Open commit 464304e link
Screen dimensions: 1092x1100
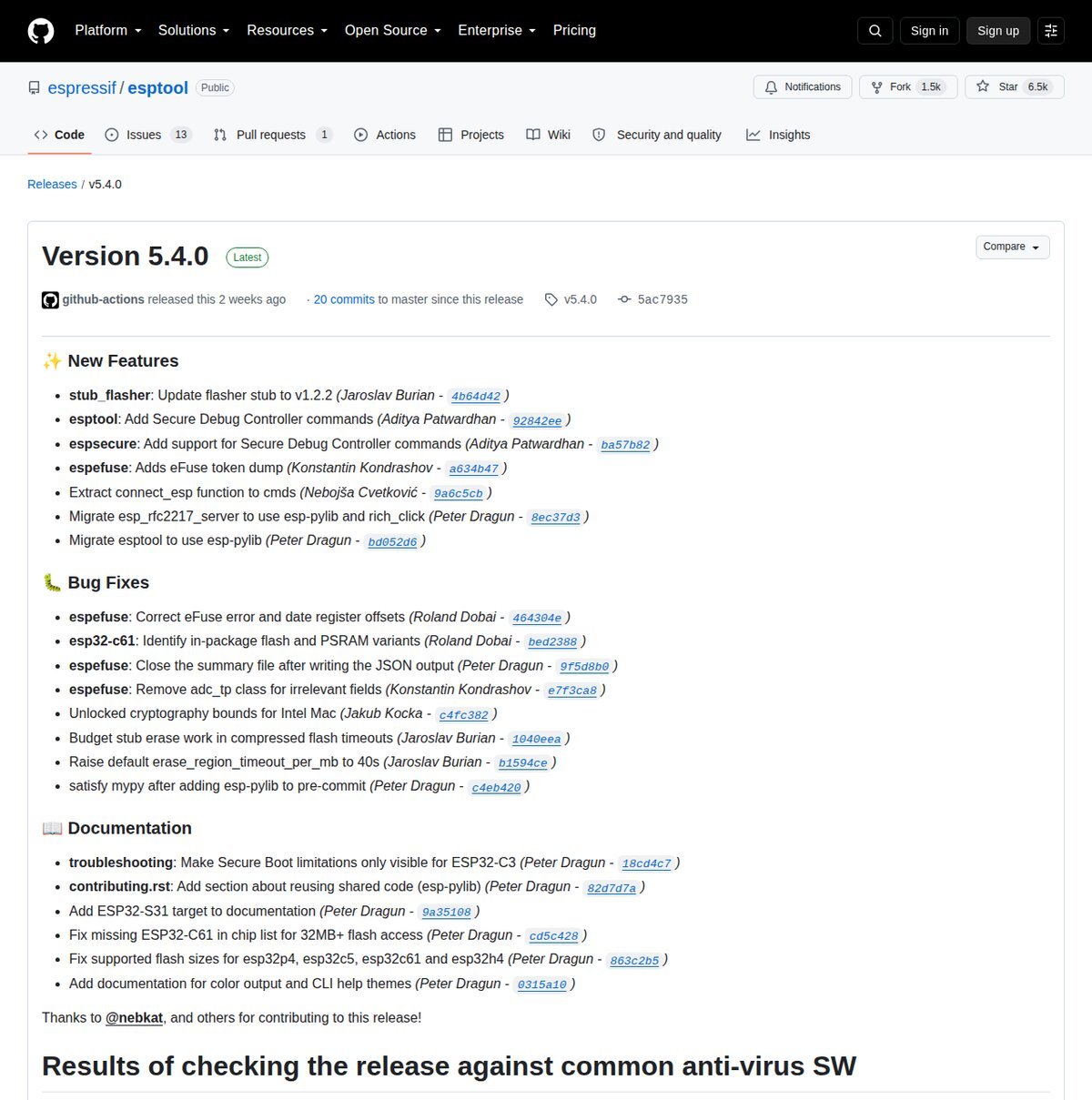click(537, 618)
